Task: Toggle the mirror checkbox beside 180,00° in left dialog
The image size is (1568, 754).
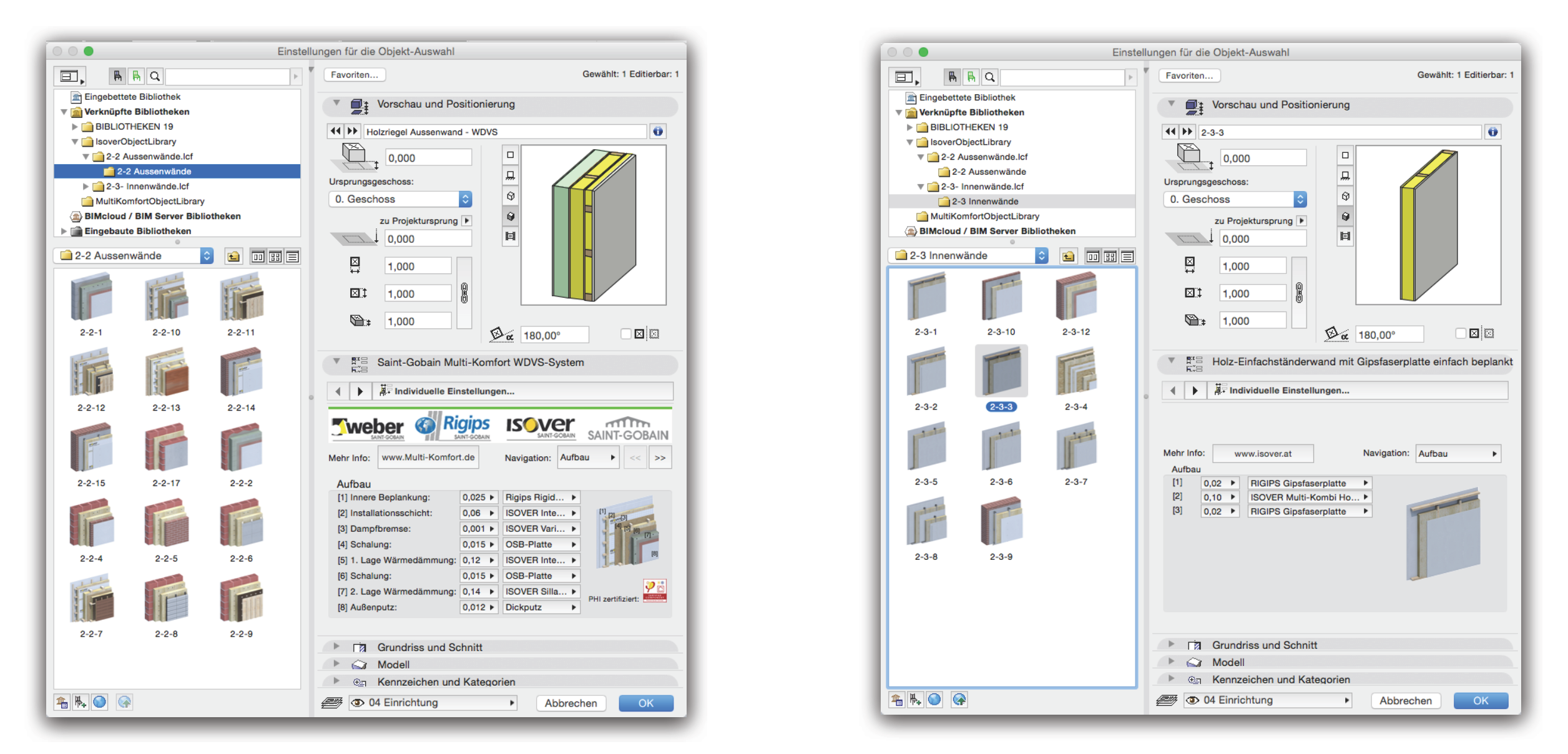Action: 626,334
